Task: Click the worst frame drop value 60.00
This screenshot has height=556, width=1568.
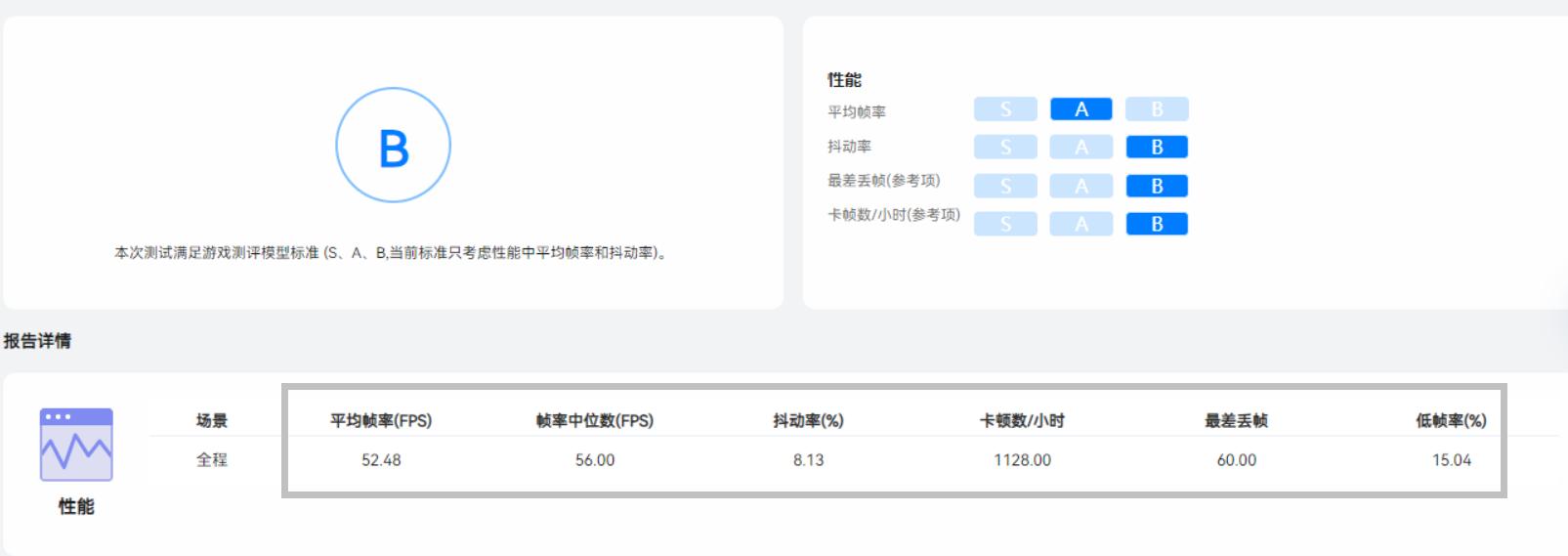Action: click(x=1236, y=460)
